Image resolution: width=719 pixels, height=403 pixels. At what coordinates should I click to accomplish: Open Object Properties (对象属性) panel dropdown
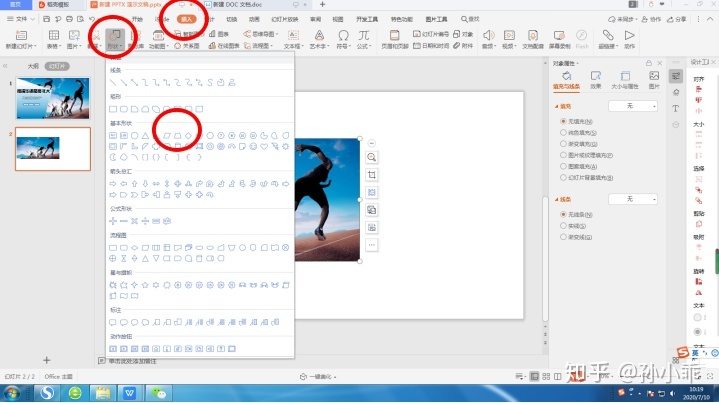566,63
